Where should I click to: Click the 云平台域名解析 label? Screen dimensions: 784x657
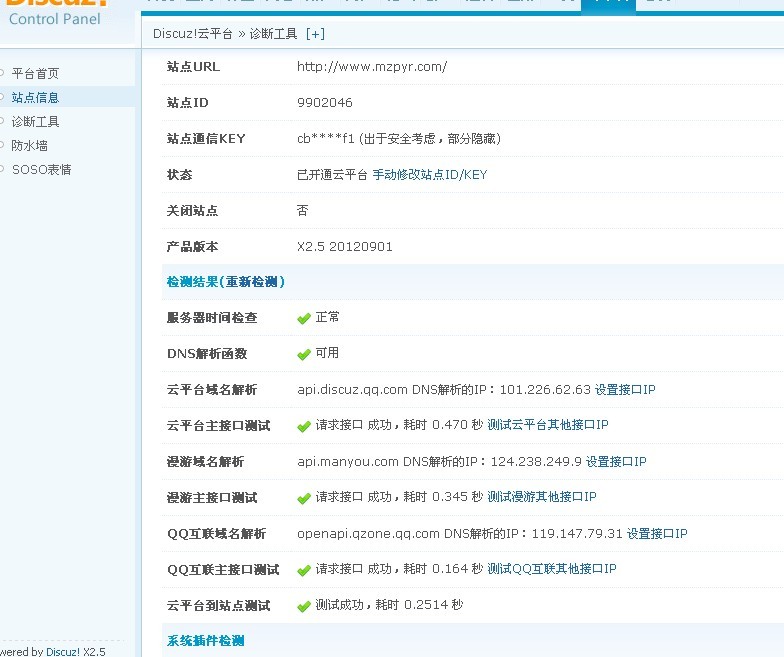click(x=212, y=390)
